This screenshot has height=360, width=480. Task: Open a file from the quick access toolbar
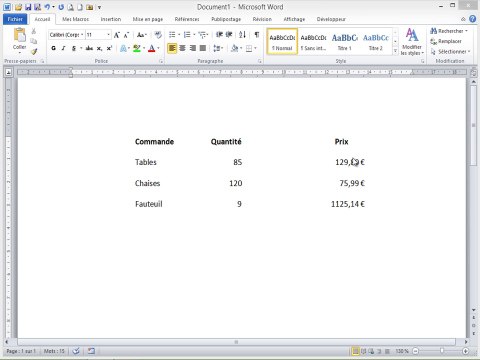[19, 7]
